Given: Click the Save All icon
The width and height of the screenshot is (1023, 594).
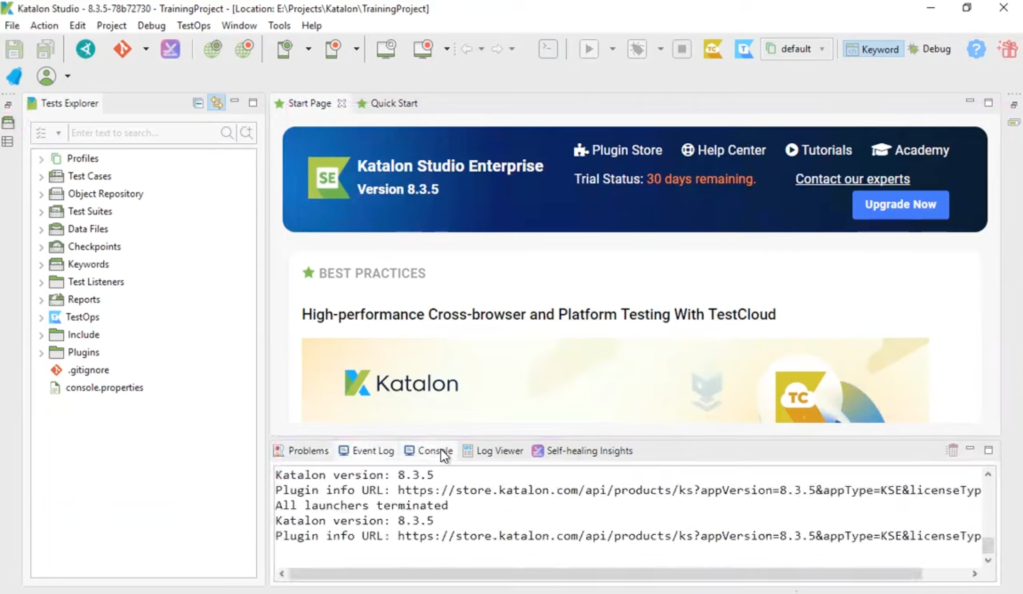Looking at the screenshot, I should click(x=45, y=49).
